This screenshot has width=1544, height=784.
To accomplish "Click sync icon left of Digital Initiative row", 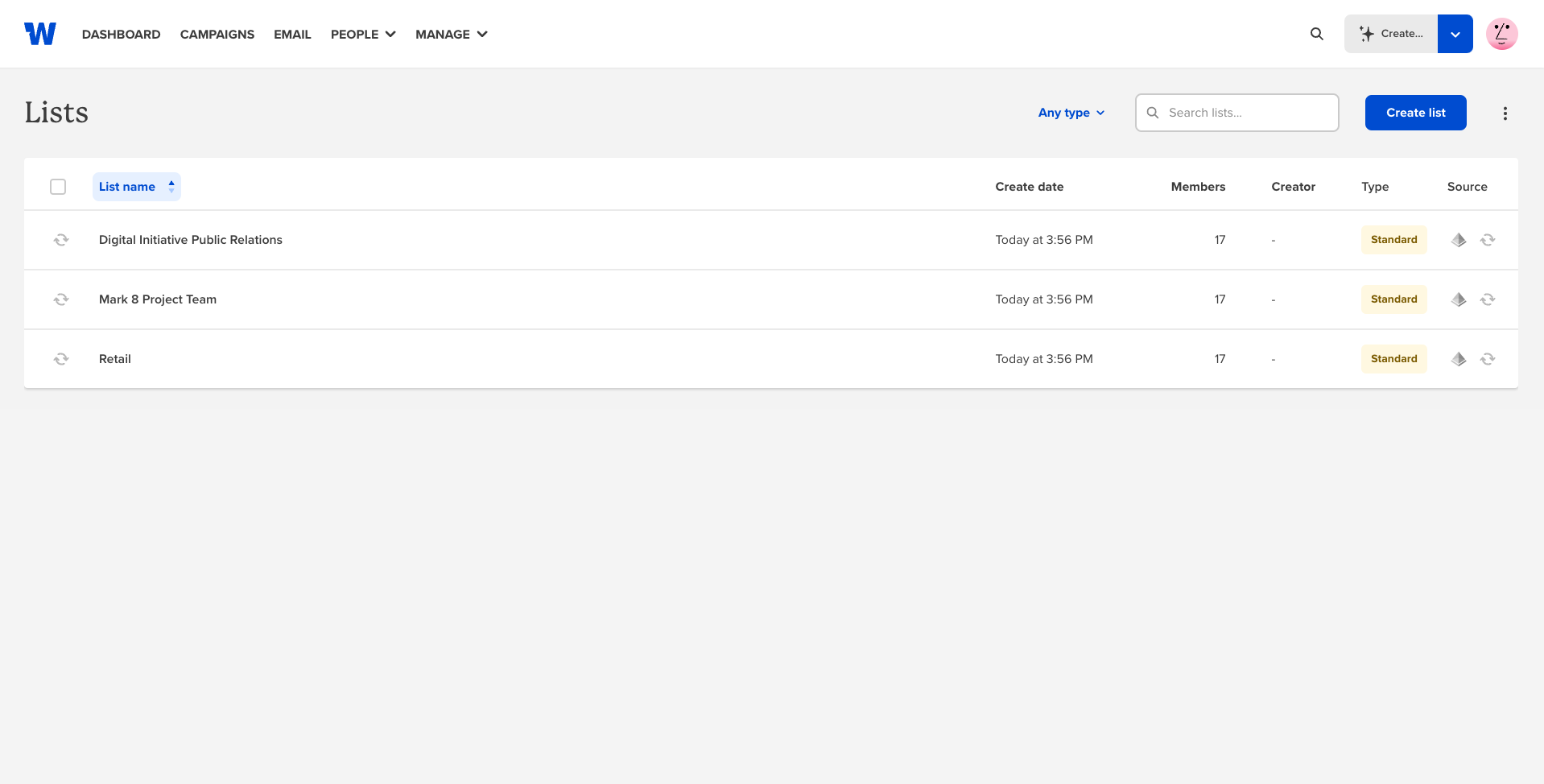I will click(61, 240).
